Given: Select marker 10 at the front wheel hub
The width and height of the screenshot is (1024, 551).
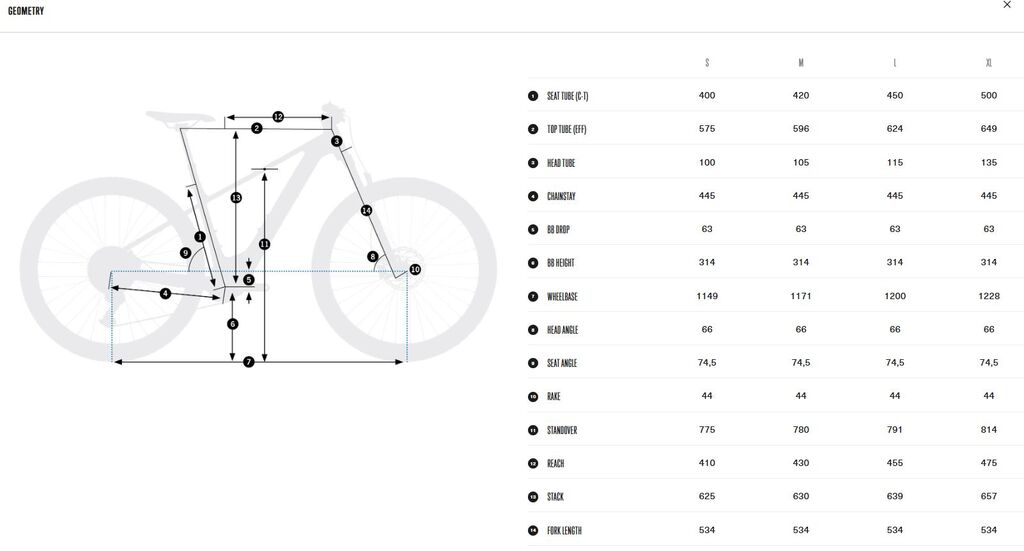Looking at the screenshot, I should (415, 269).
